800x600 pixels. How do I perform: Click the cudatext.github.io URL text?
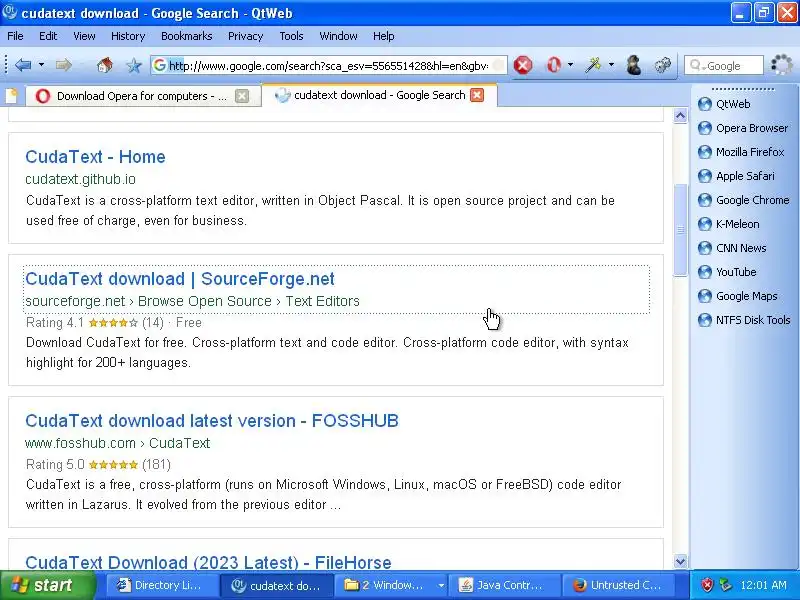point(80,179)
